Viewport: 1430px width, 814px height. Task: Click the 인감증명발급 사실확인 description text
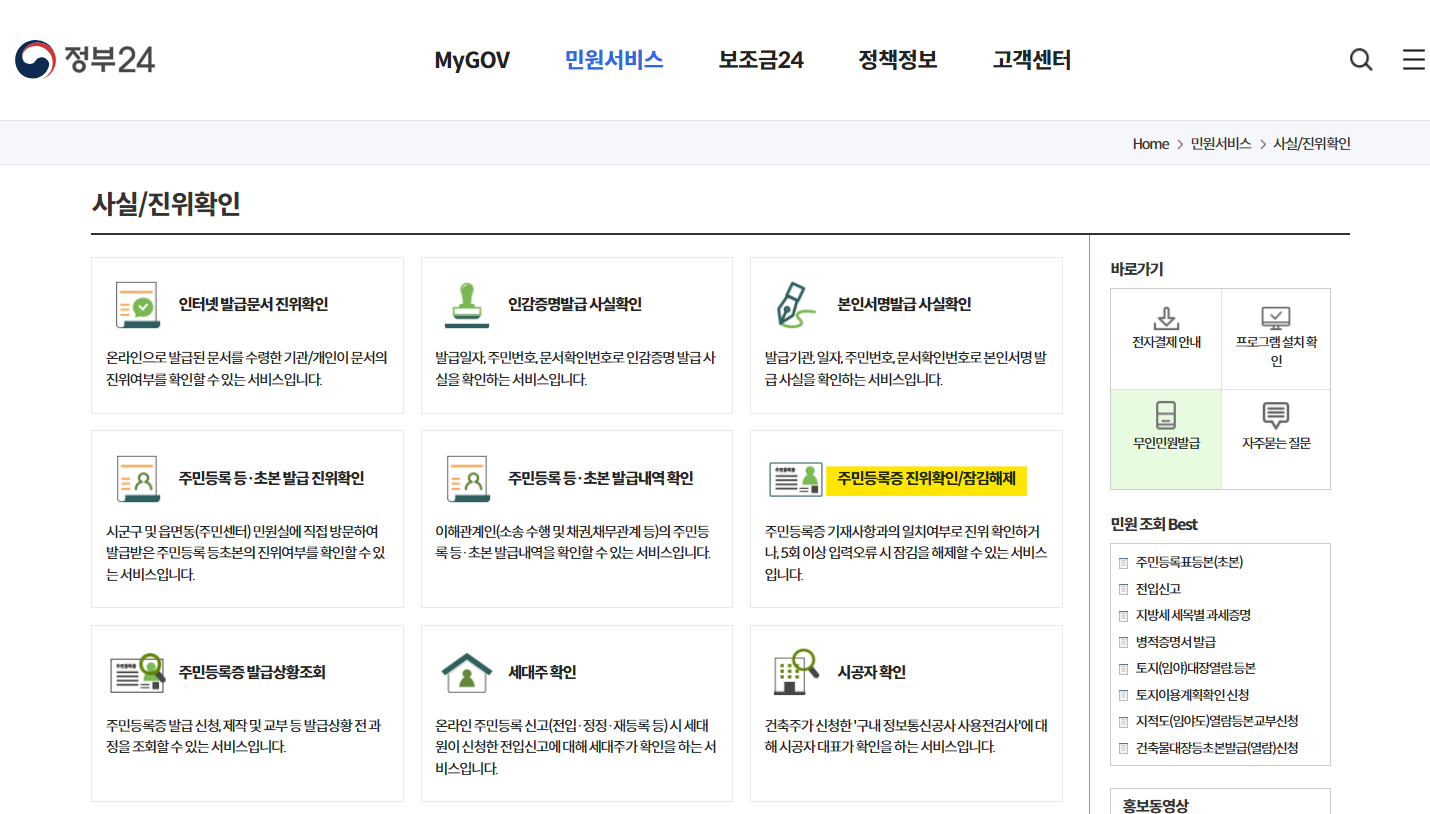[x=575, y=368]
